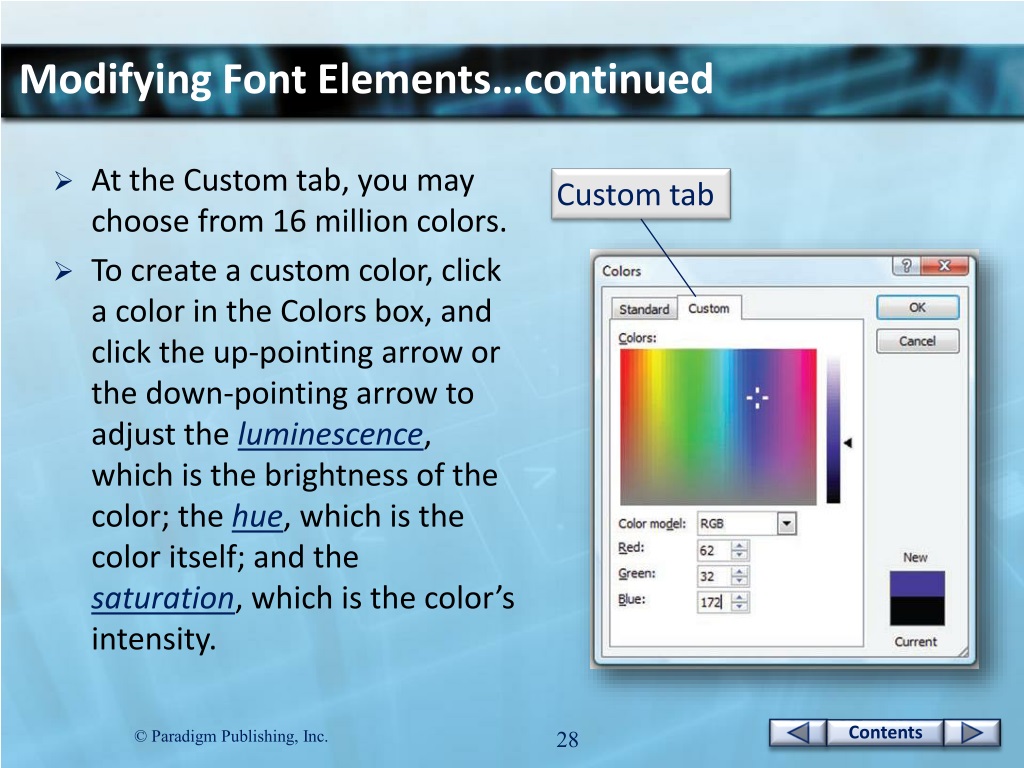The image size is (1024, 768).
Task: Open the Colors dialog help question mark
Action: coord(906,265)
